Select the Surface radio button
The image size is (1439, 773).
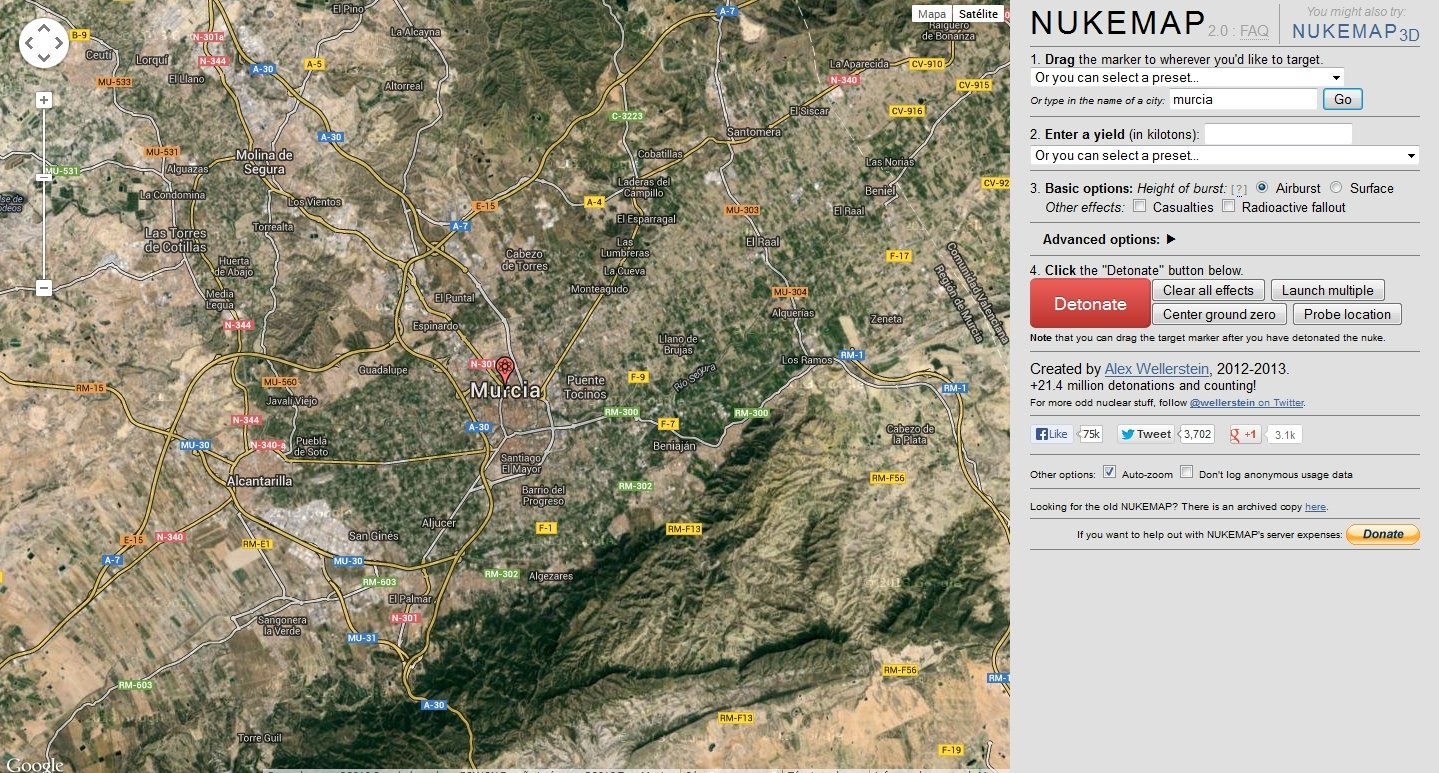pos(1336,188)
